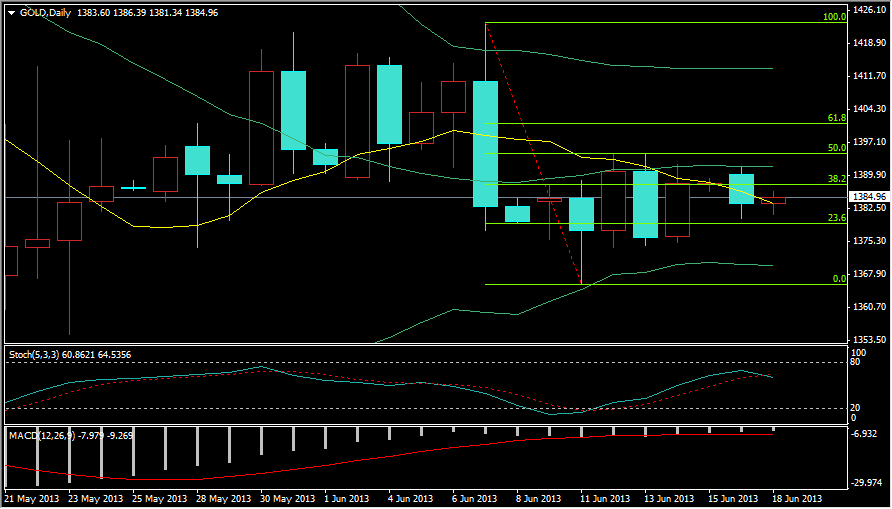
Task: Click the MACD scale value -29.974
Action: pyautogui.click(x=867, y=483)
